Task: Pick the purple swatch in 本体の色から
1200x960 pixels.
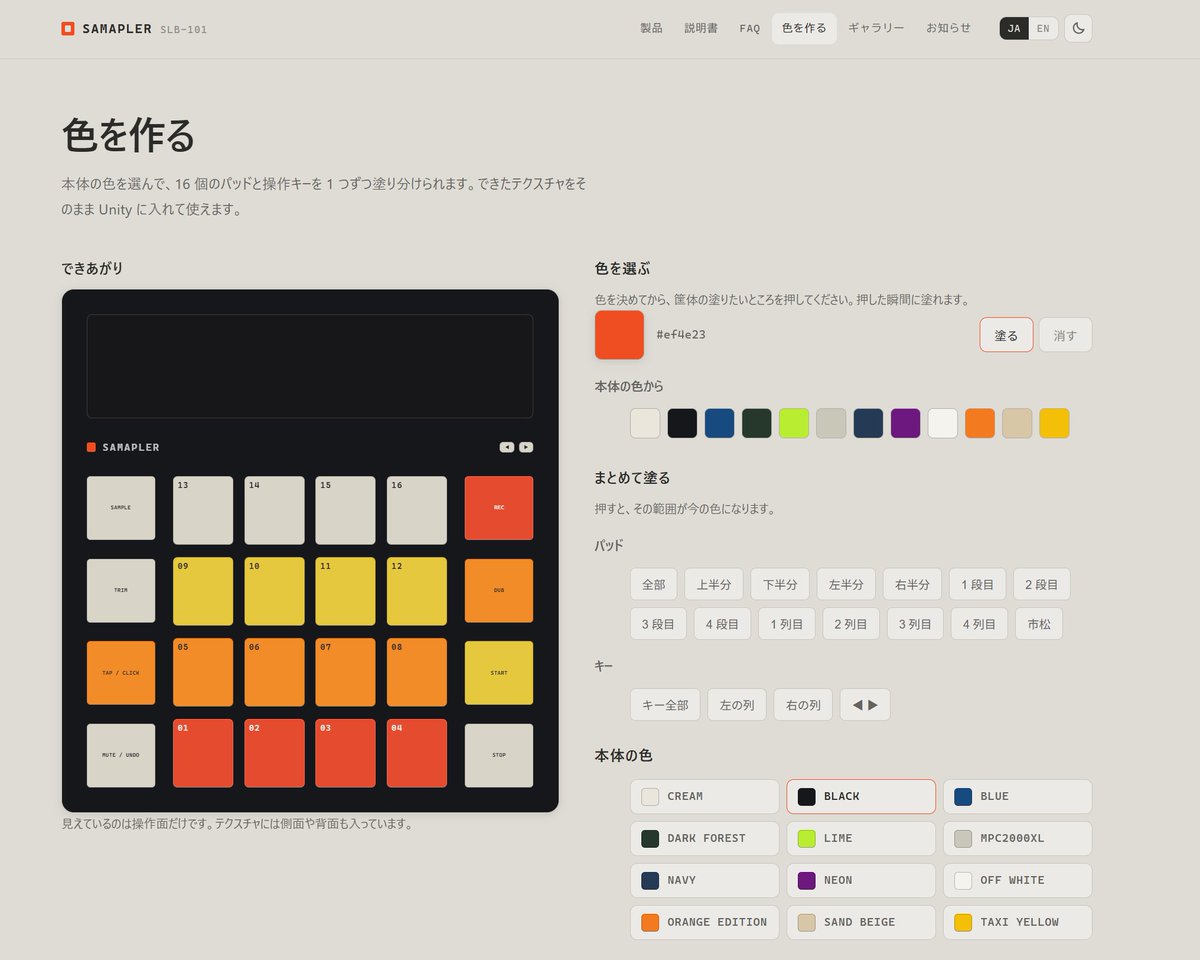Action: click(905, 423)
